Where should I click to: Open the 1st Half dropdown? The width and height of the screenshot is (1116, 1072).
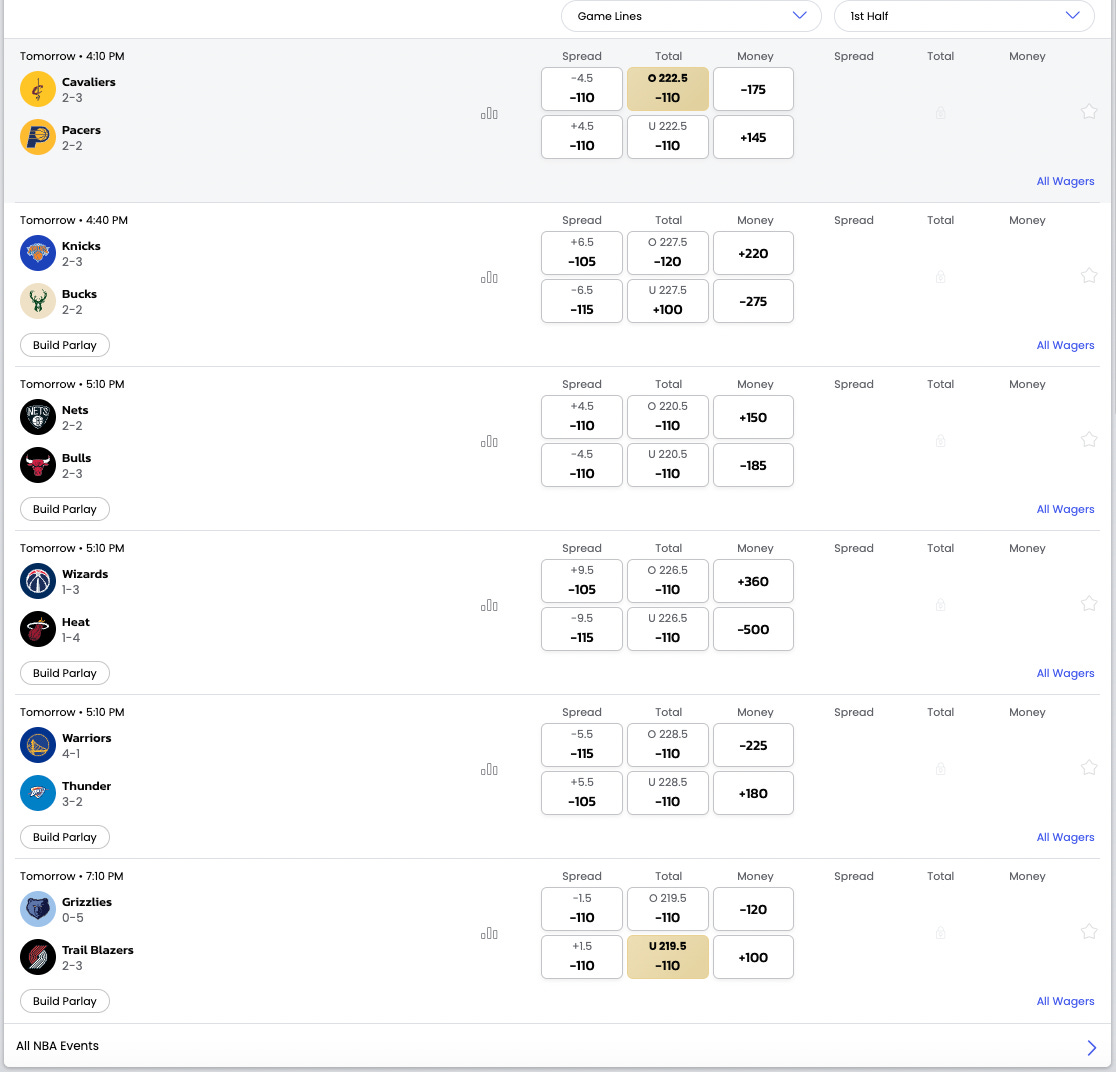point(964,16)
